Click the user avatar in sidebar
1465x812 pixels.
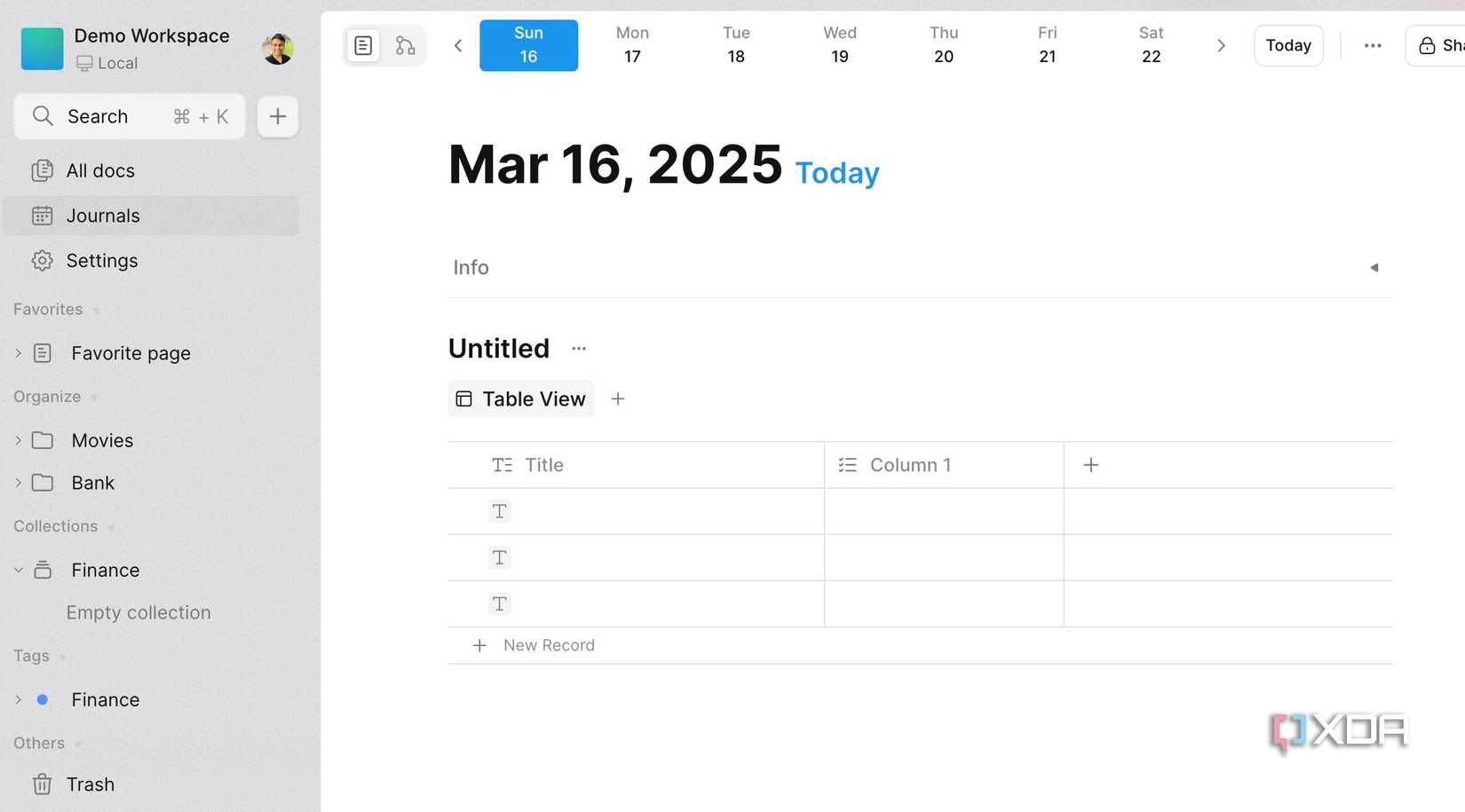point(278,49)
